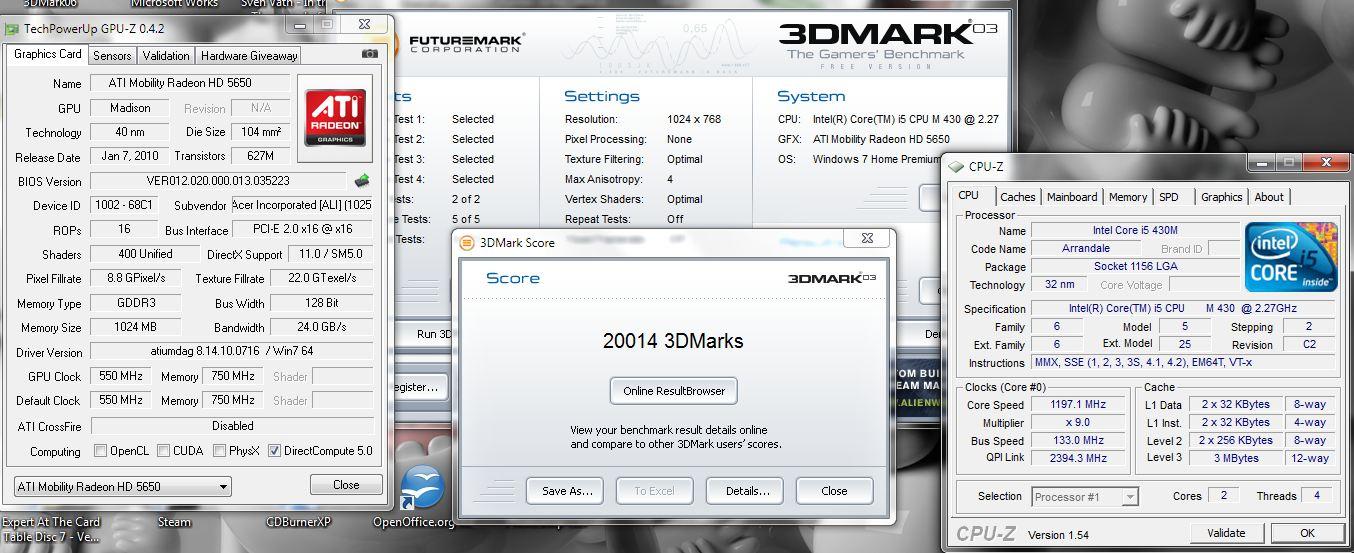Click the 3DMark Score window title icon
The image size is (1354, 553).
click(467, 241)
